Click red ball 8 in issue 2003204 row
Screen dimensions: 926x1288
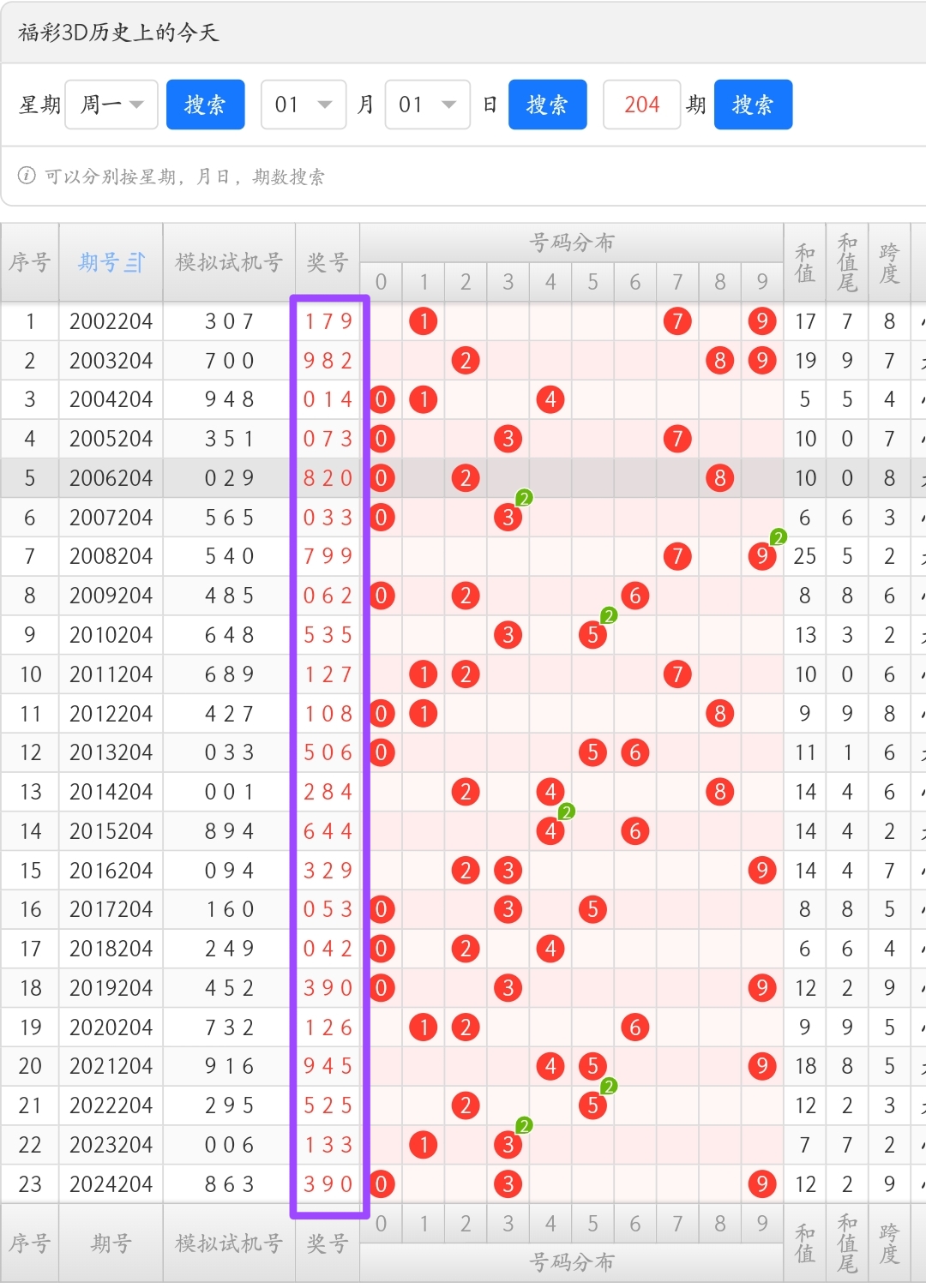[720, 361]
